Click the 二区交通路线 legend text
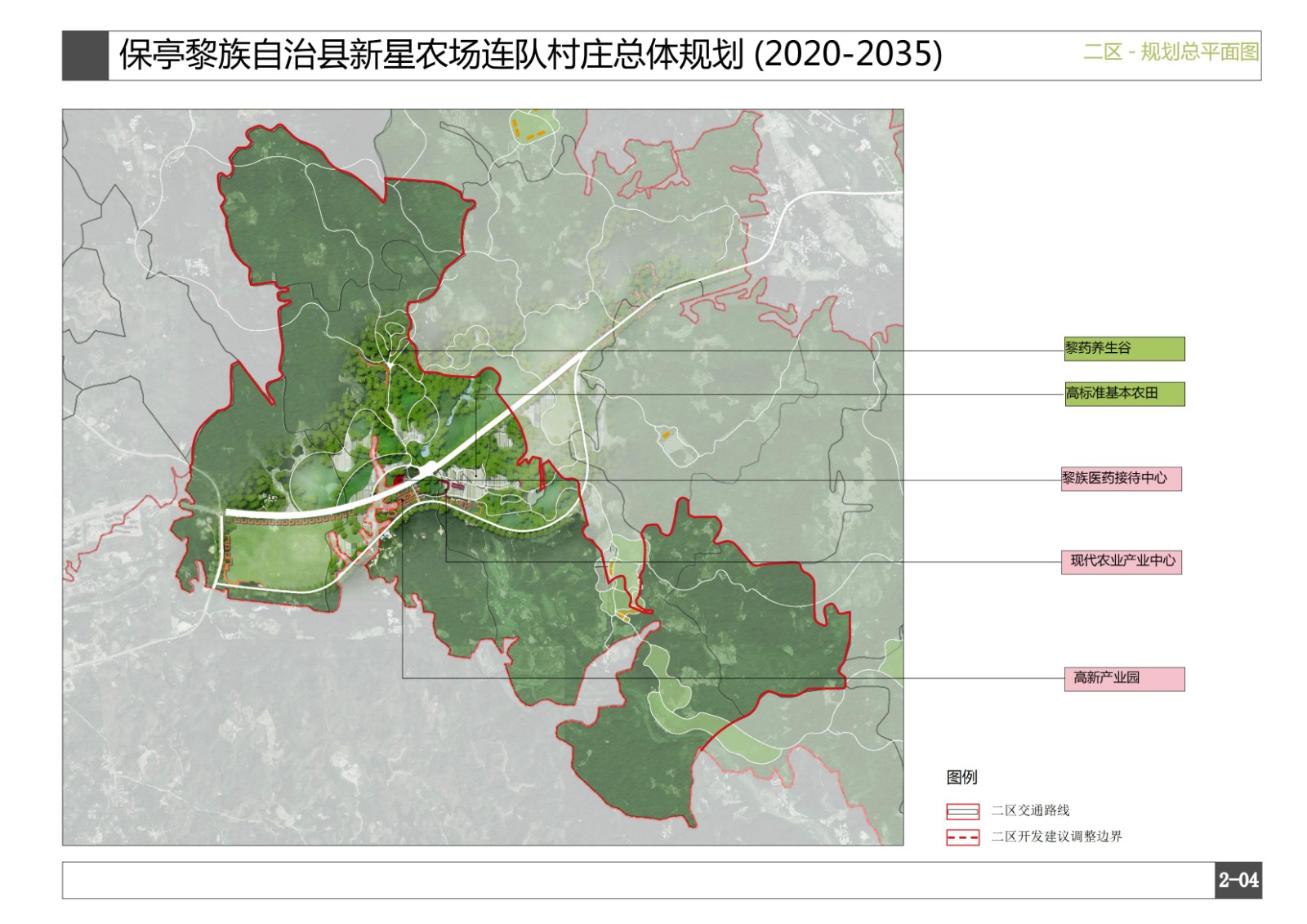 pyautogui.click(x=1031, y=810)
